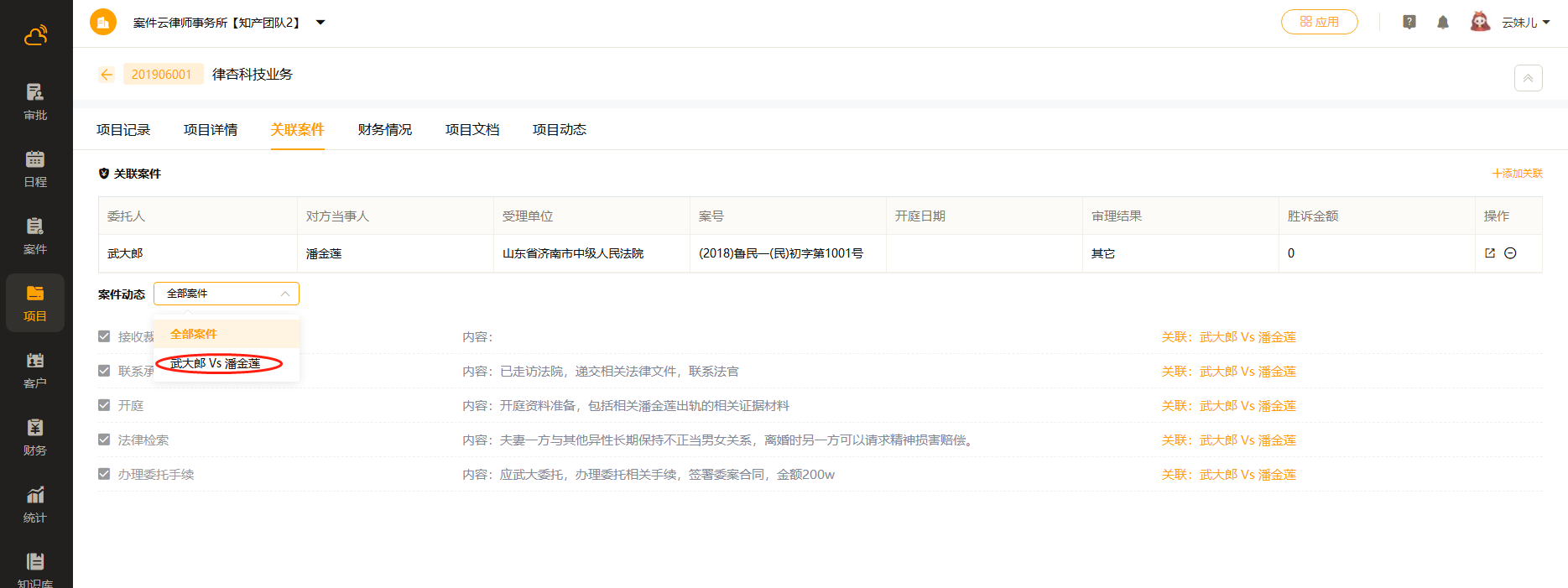
Task: Open the 审批 approval sidebar icon
Action: tap(35, 101)
